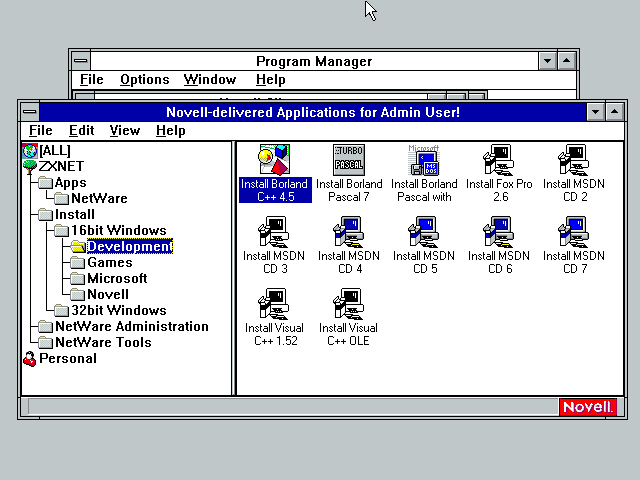Click the NetWare Administration folder icon
The height and width of the screenshot is (480, 640).
coord(46,327)
